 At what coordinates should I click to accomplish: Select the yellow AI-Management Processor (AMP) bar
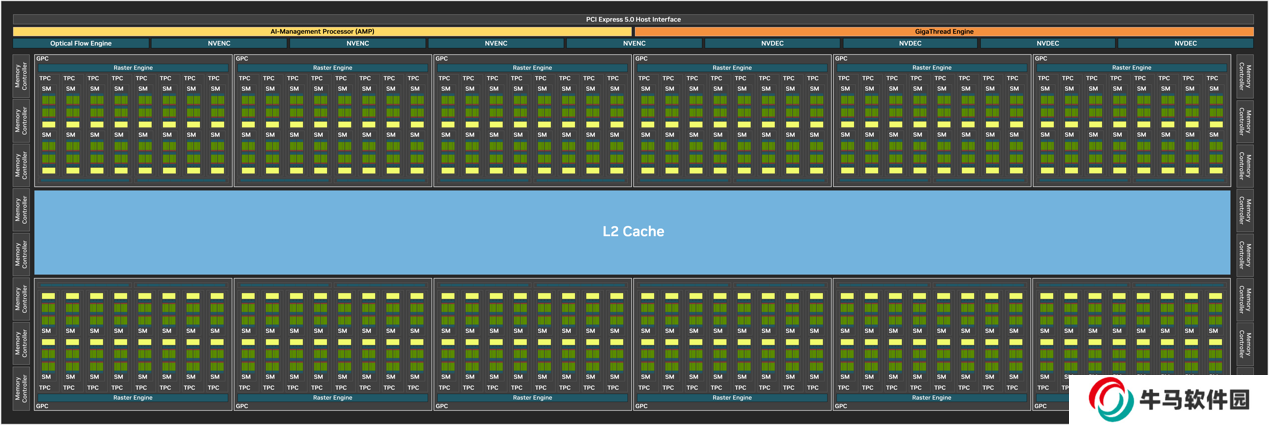click(322, 31)
